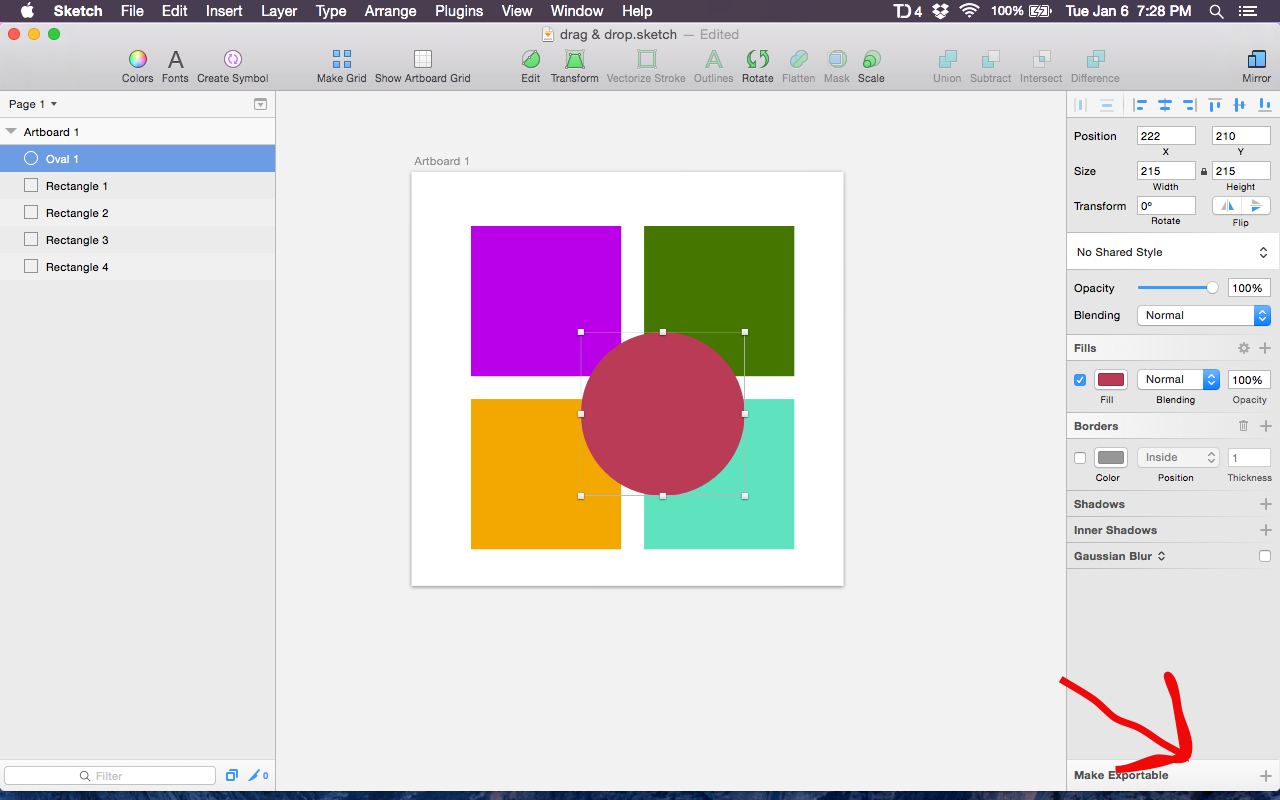Viewport: 1280px width, 800px height.
Task: Flip the layer horizontally
Action: tap(1227, 205)
